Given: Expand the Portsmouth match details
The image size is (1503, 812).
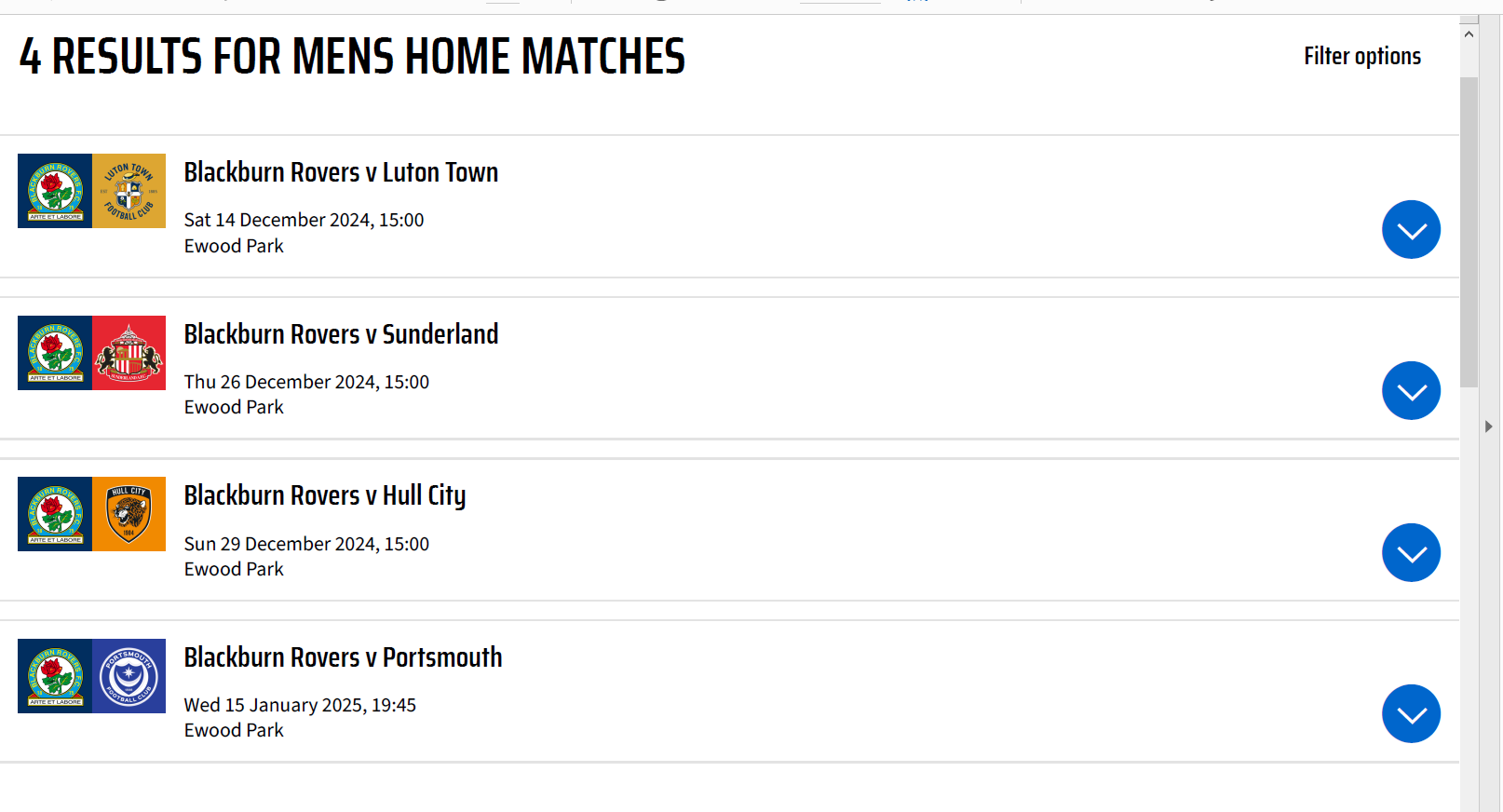Looking at the screenshot, I should 1411,714.
